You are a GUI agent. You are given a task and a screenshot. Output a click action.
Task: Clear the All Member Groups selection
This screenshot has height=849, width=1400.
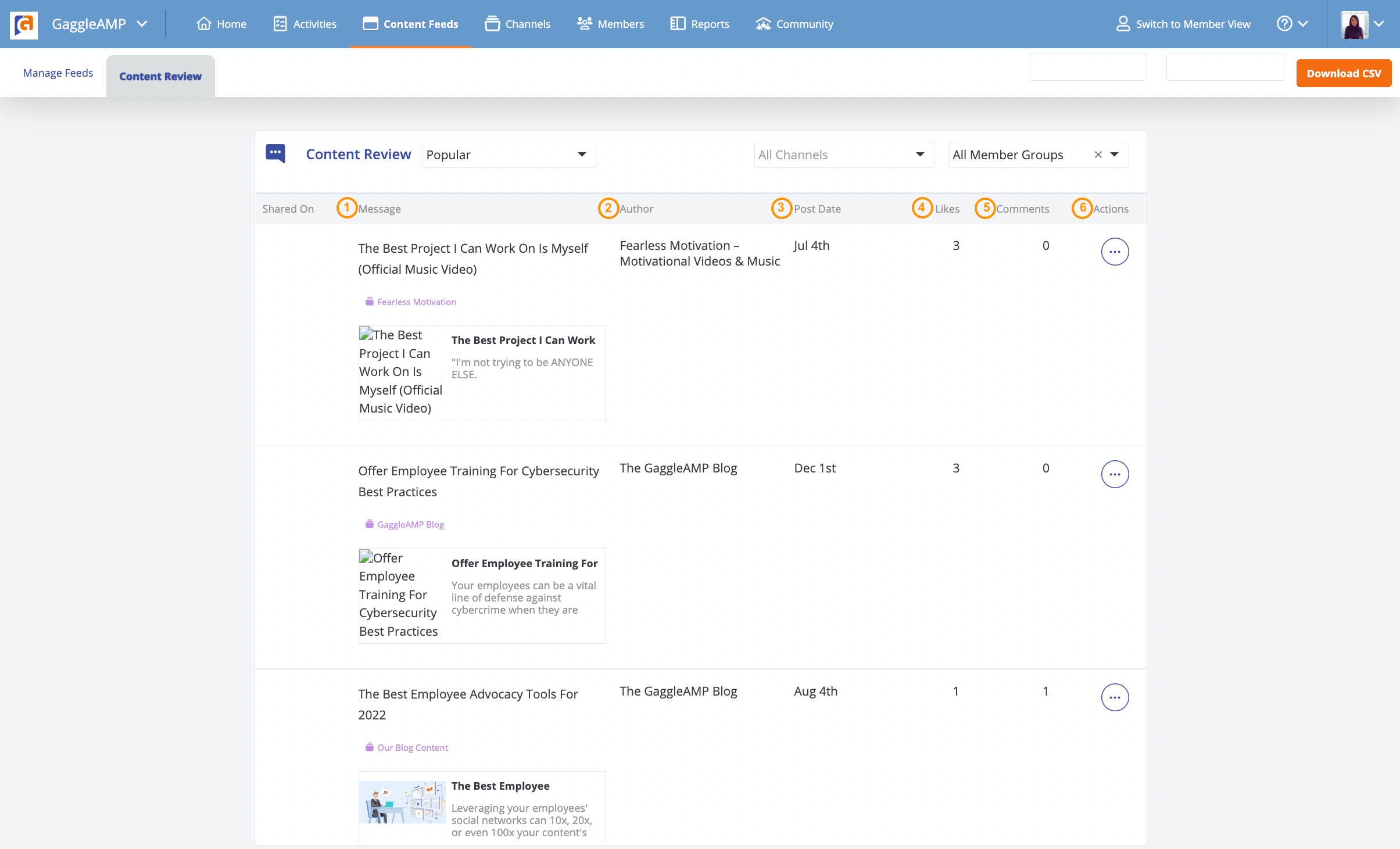click(1098, 155)
